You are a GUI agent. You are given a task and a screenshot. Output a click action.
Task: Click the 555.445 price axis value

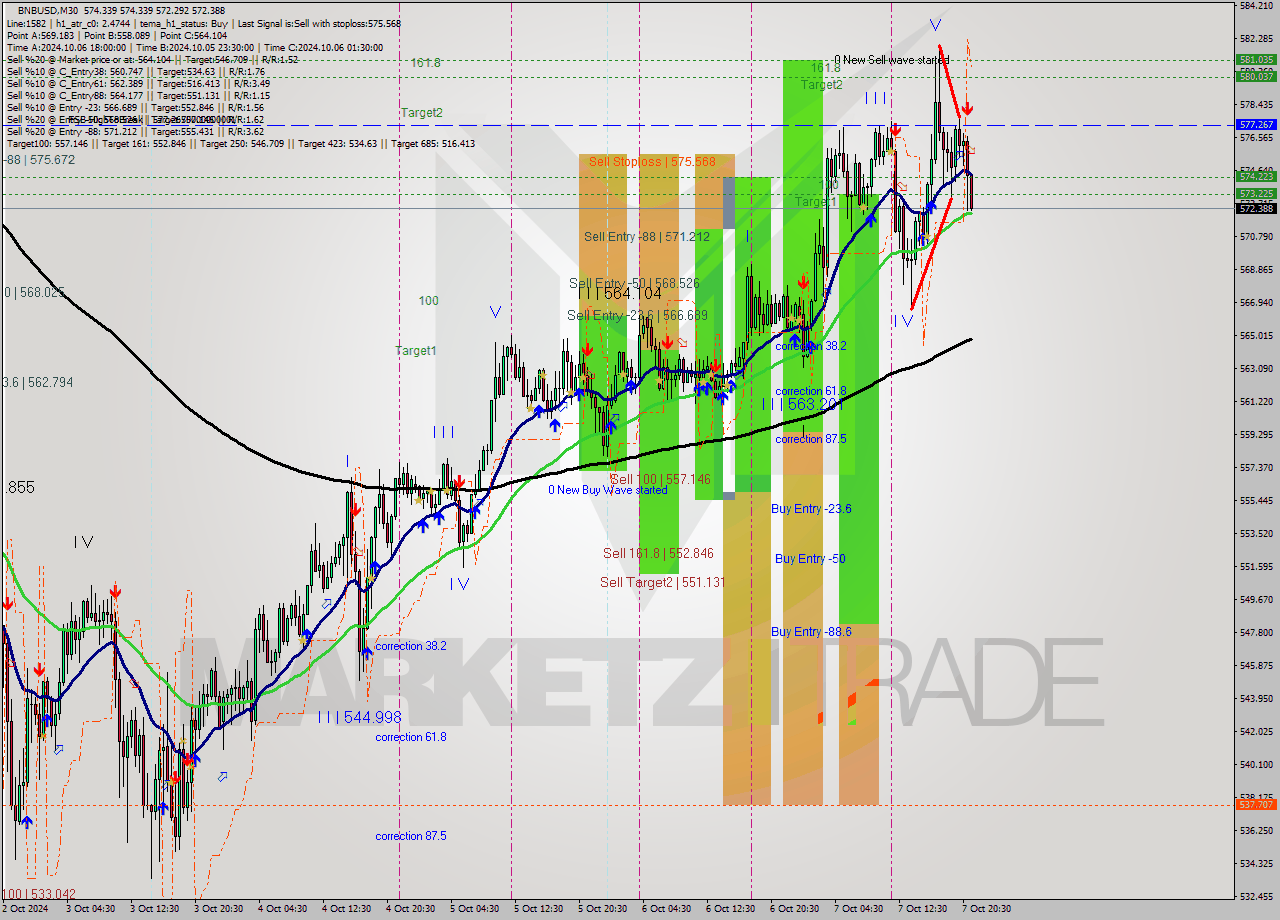[x=1256, y=501]
